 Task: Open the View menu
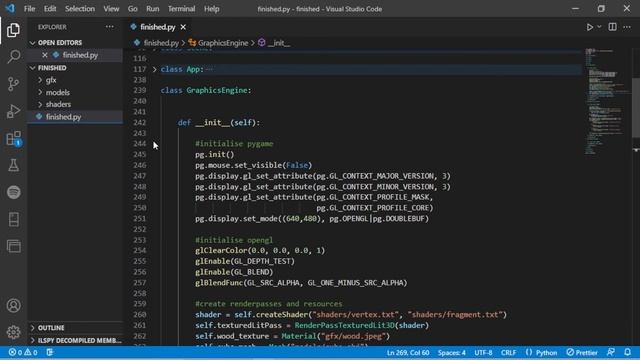(111, 9)
